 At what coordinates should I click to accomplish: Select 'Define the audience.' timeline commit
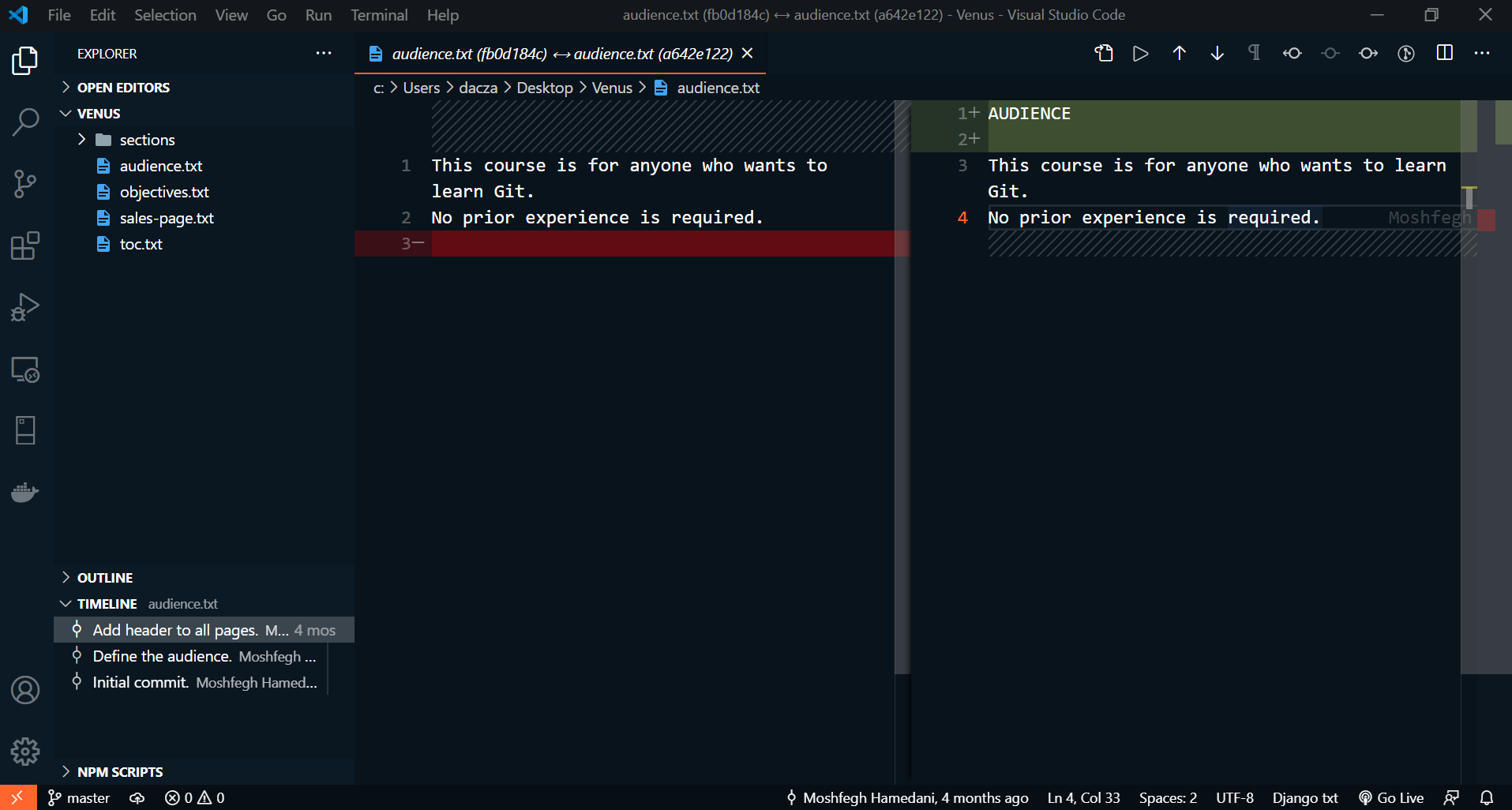[161, 656]
